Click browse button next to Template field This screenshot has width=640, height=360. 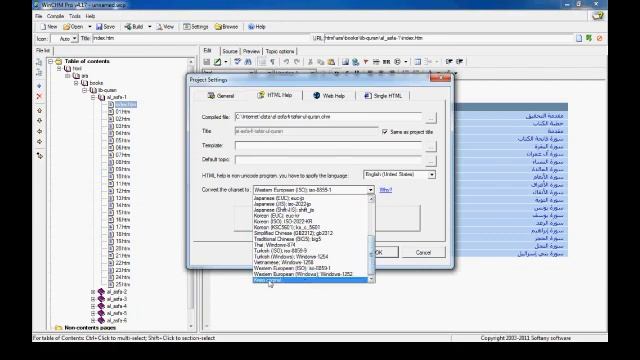[x=431, y=146]
